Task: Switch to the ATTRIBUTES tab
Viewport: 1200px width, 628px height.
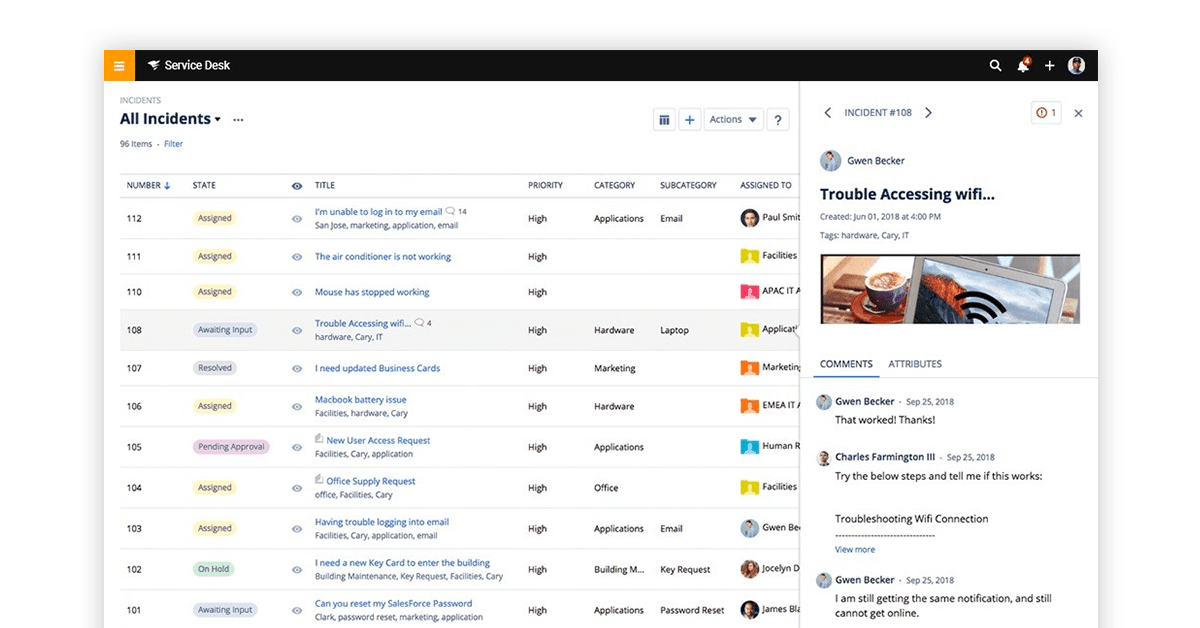Action: point(915,364)
